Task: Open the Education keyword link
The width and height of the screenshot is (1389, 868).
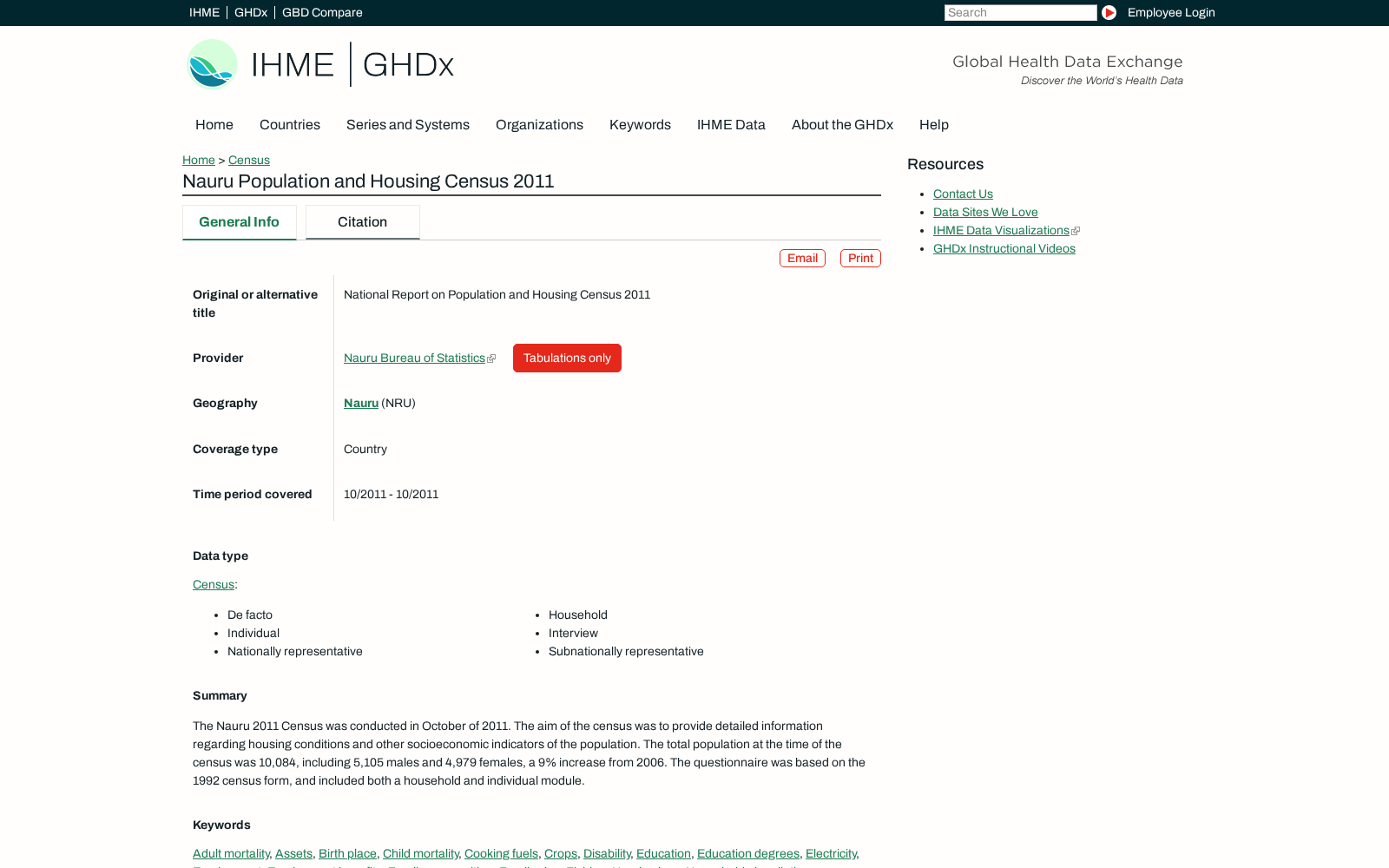Action: pos(663,853)
